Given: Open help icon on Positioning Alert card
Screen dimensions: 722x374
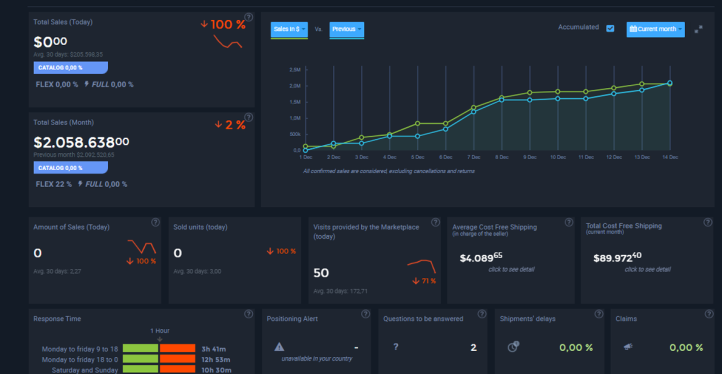Looking at the screenshot, I should [x=365, y=314].
